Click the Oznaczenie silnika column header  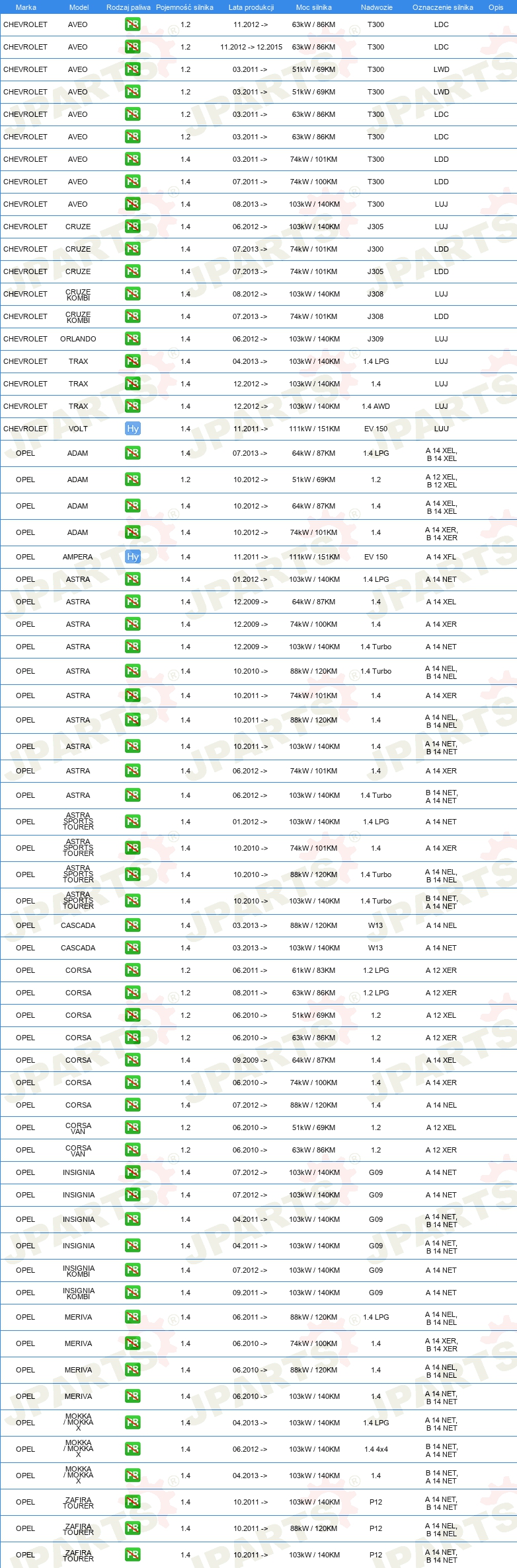tap(443, 7)
